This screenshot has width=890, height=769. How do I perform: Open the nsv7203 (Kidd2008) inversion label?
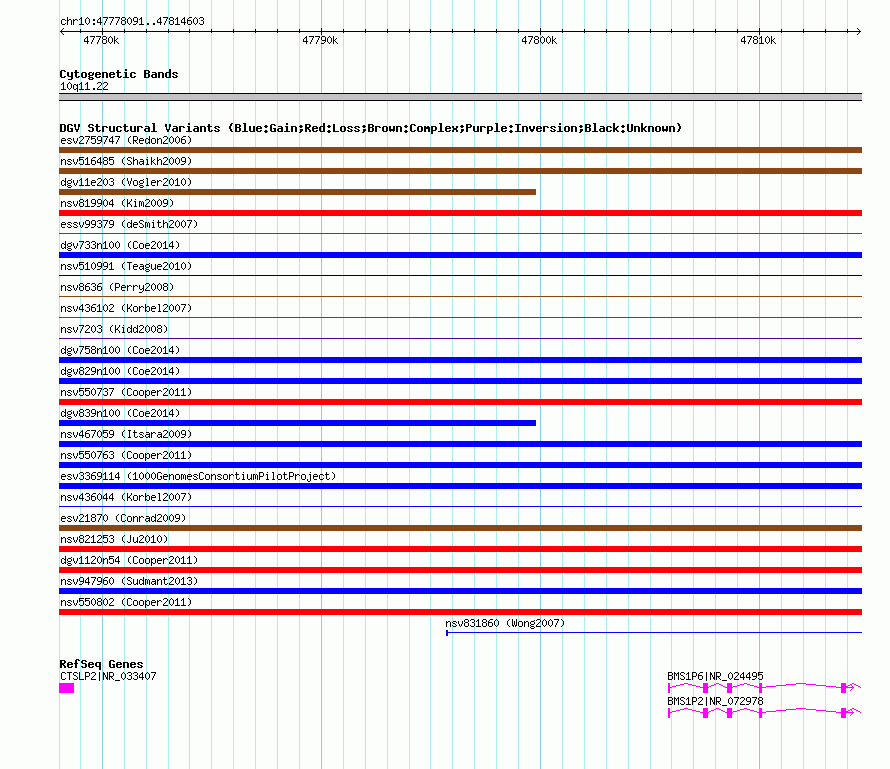114,329
